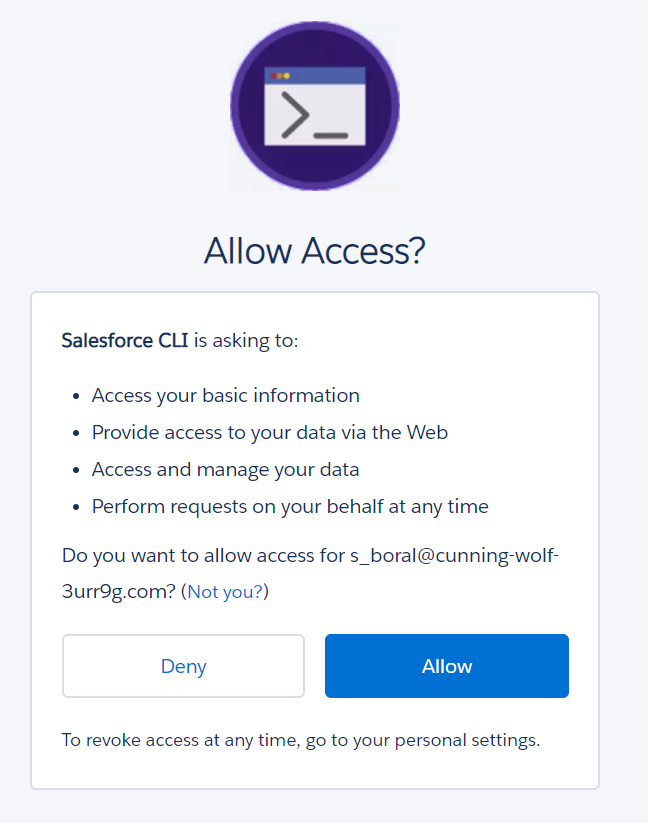Click the purple circle edge of the logo
The width and height of the screenshot is (648, 823).
pos(240,105)
